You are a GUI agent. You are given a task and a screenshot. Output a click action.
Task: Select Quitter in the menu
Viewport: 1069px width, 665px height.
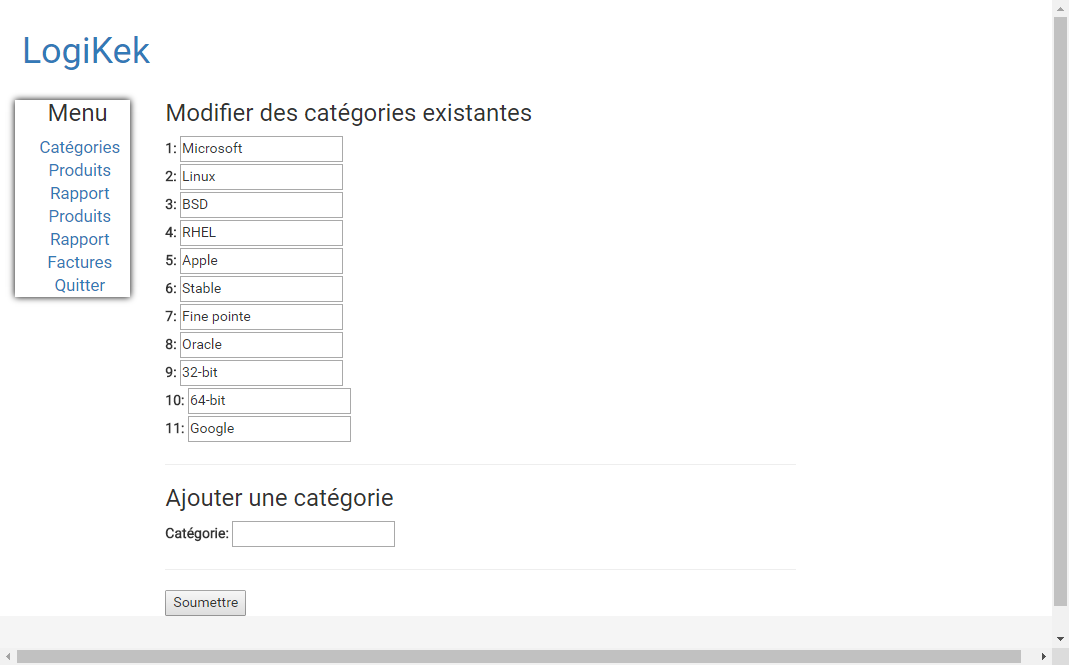click(x=79, y=285)
